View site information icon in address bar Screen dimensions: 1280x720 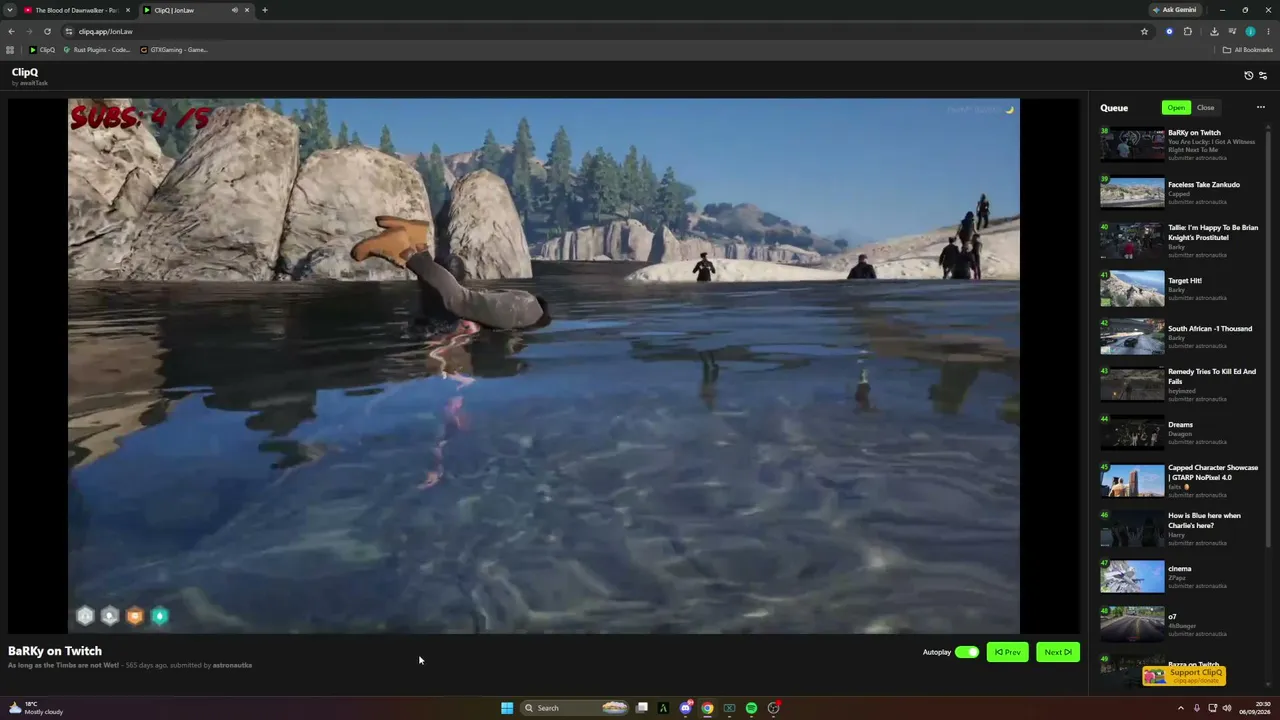pos(69,31)
